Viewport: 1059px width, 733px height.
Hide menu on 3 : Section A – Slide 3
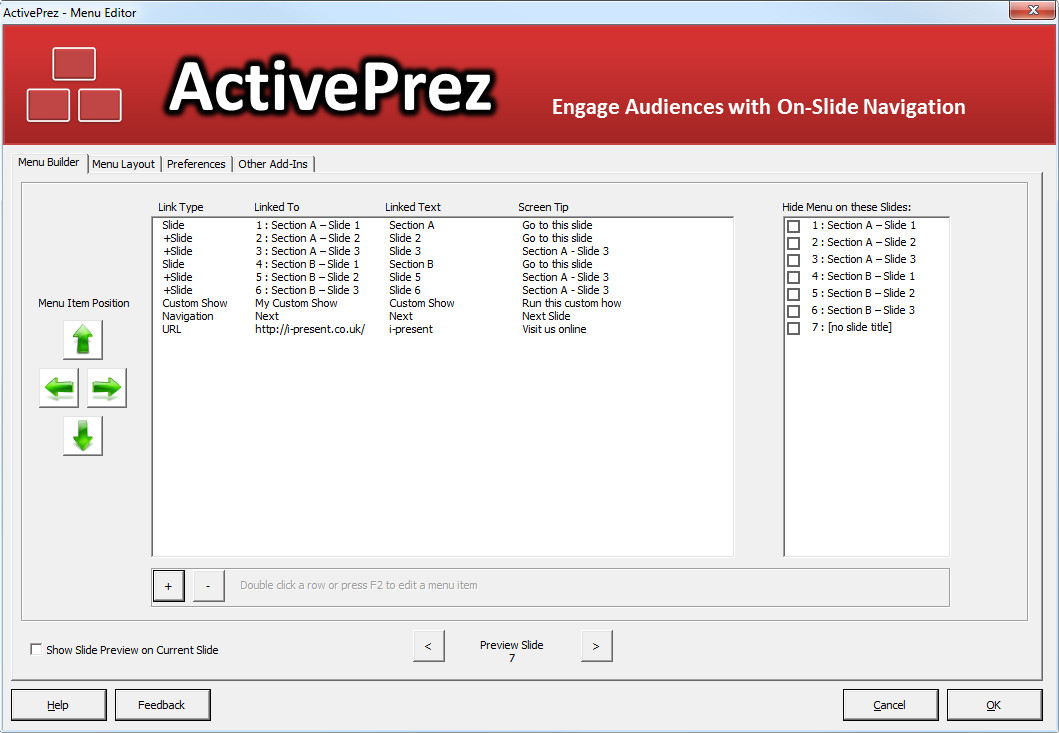coord(794,259)
